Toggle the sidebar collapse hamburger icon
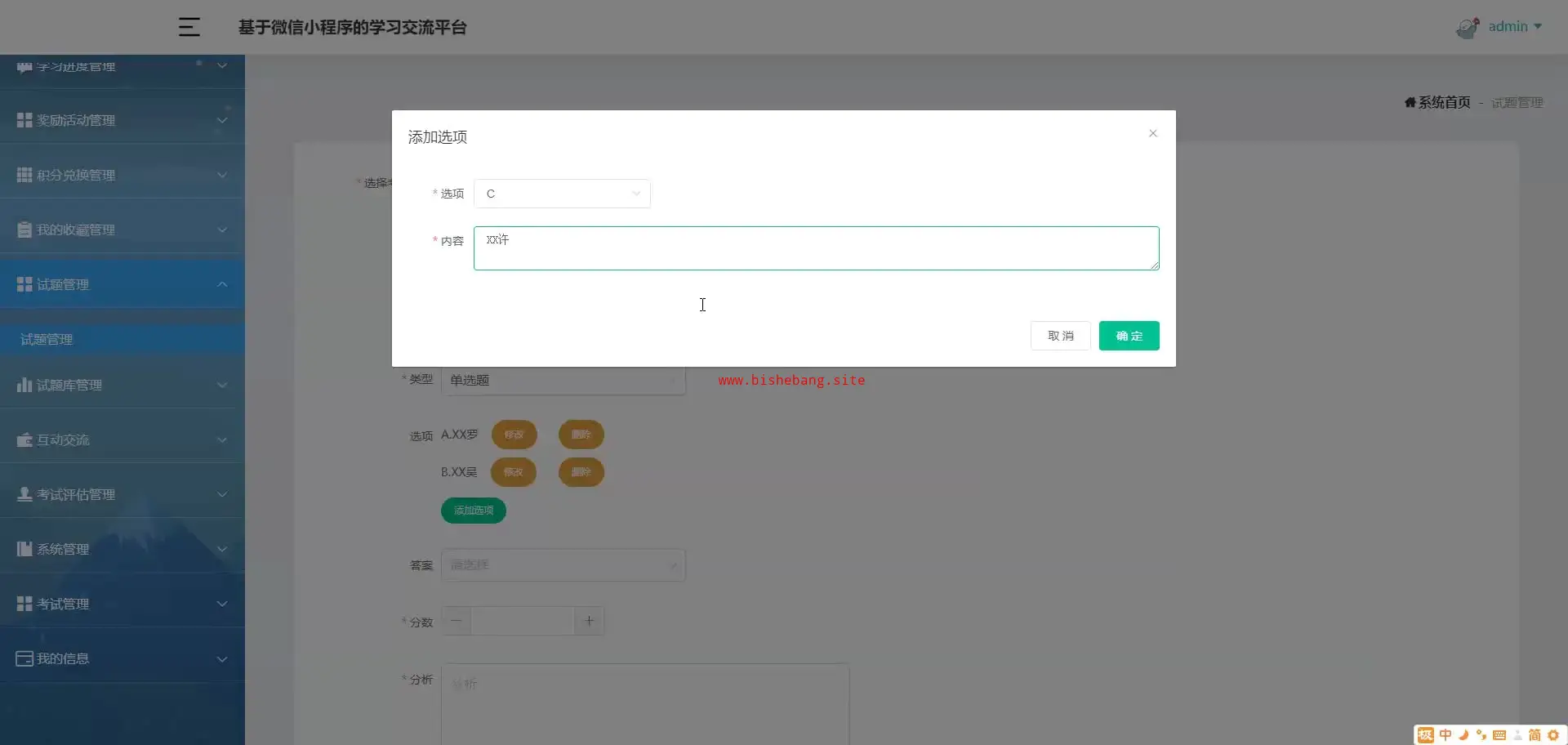This screenshot has height=745, width=1568. [189, 27]
